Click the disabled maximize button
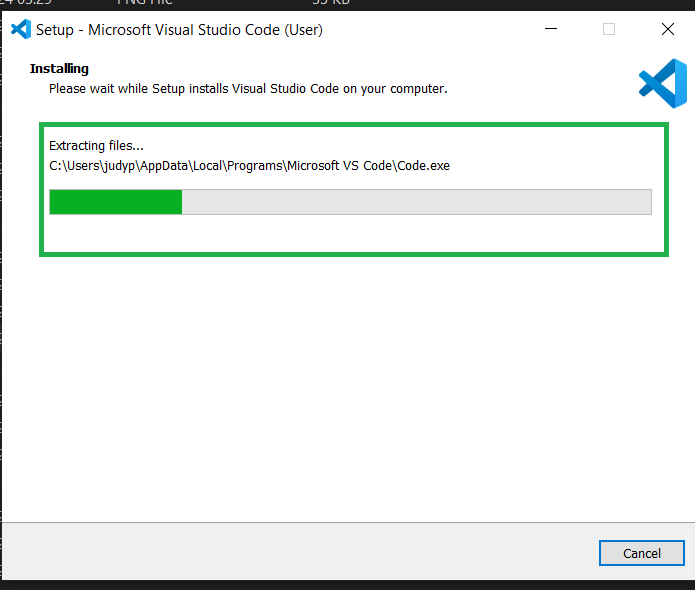Viewport: 695px width, 590px height. tap(609, 29)
